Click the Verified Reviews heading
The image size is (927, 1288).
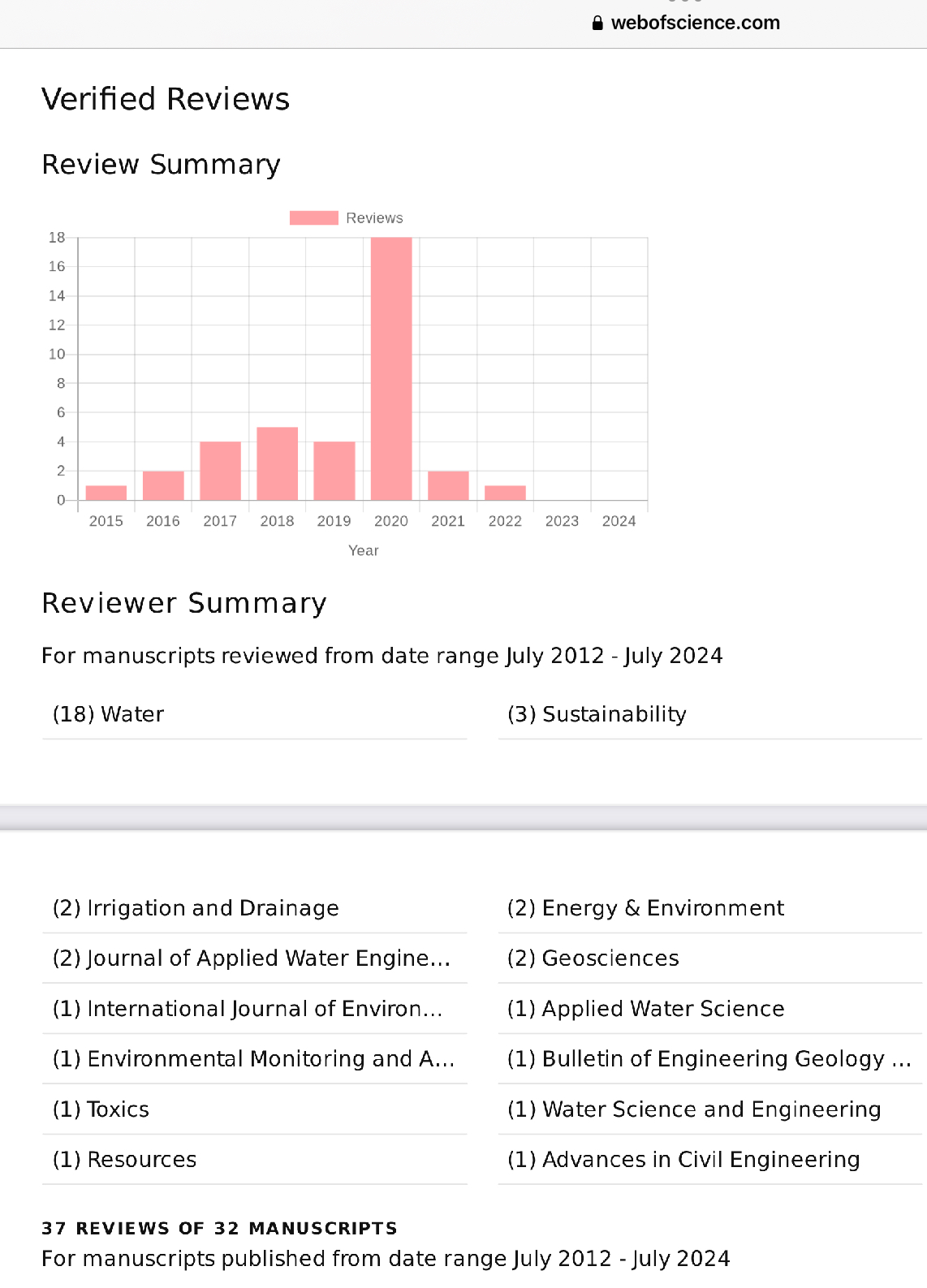(166, 99)
